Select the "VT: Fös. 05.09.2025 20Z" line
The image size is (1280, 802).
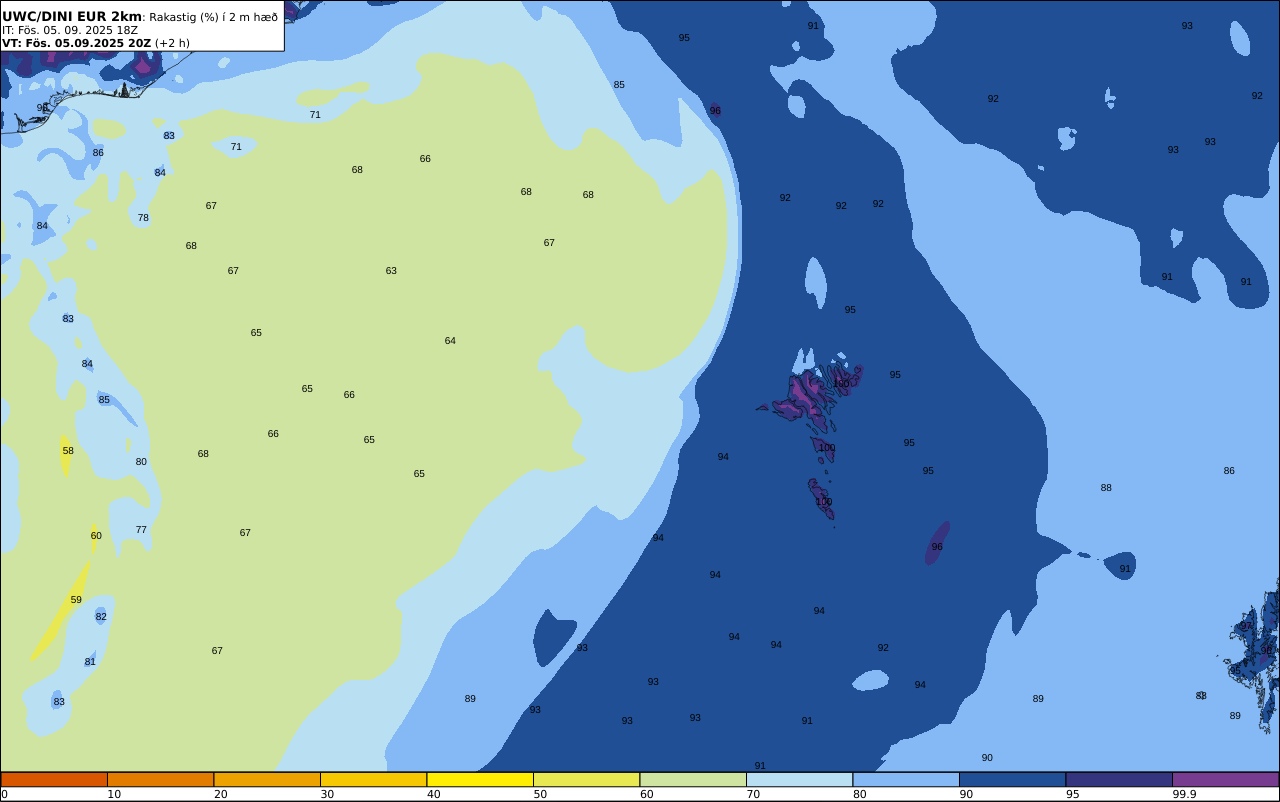[76, 43]
